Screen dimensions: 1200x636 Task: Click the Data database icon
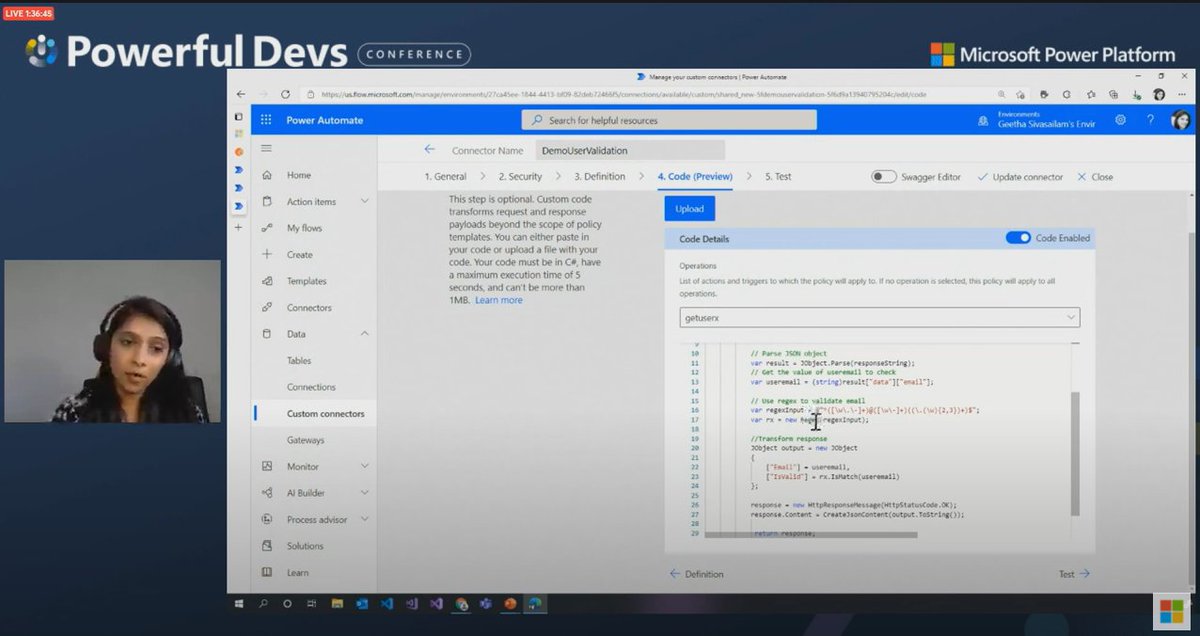point(267,334)
